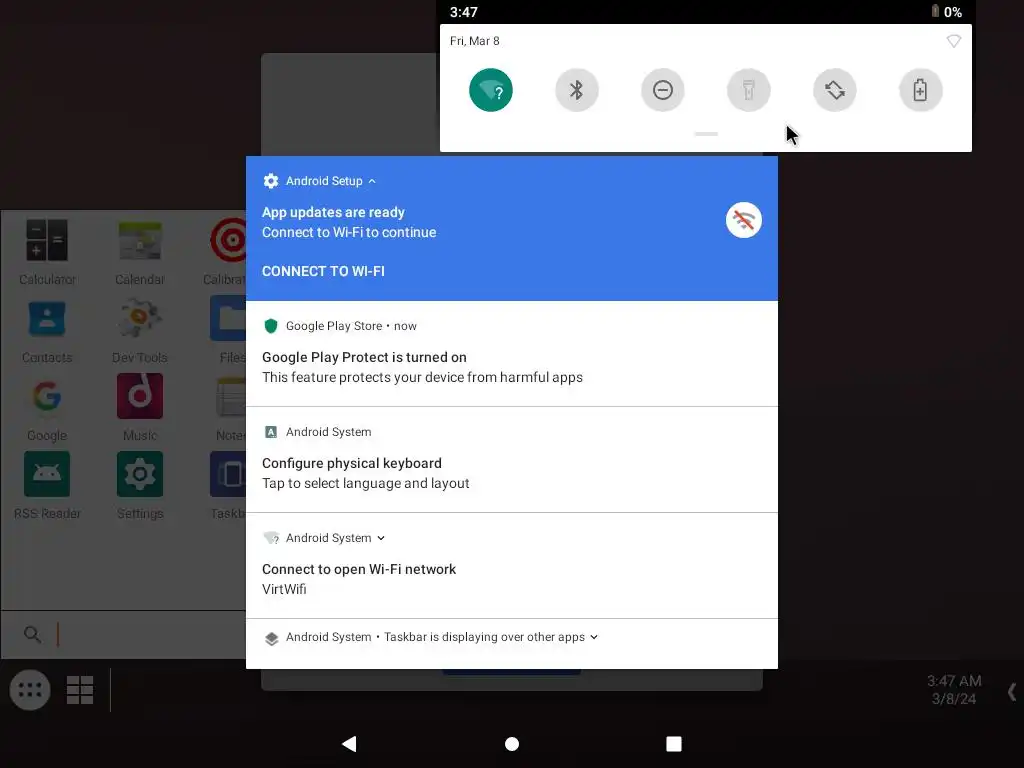Click the date Fri, Mar 8
Screen dimensions: 1024x768
475,41
